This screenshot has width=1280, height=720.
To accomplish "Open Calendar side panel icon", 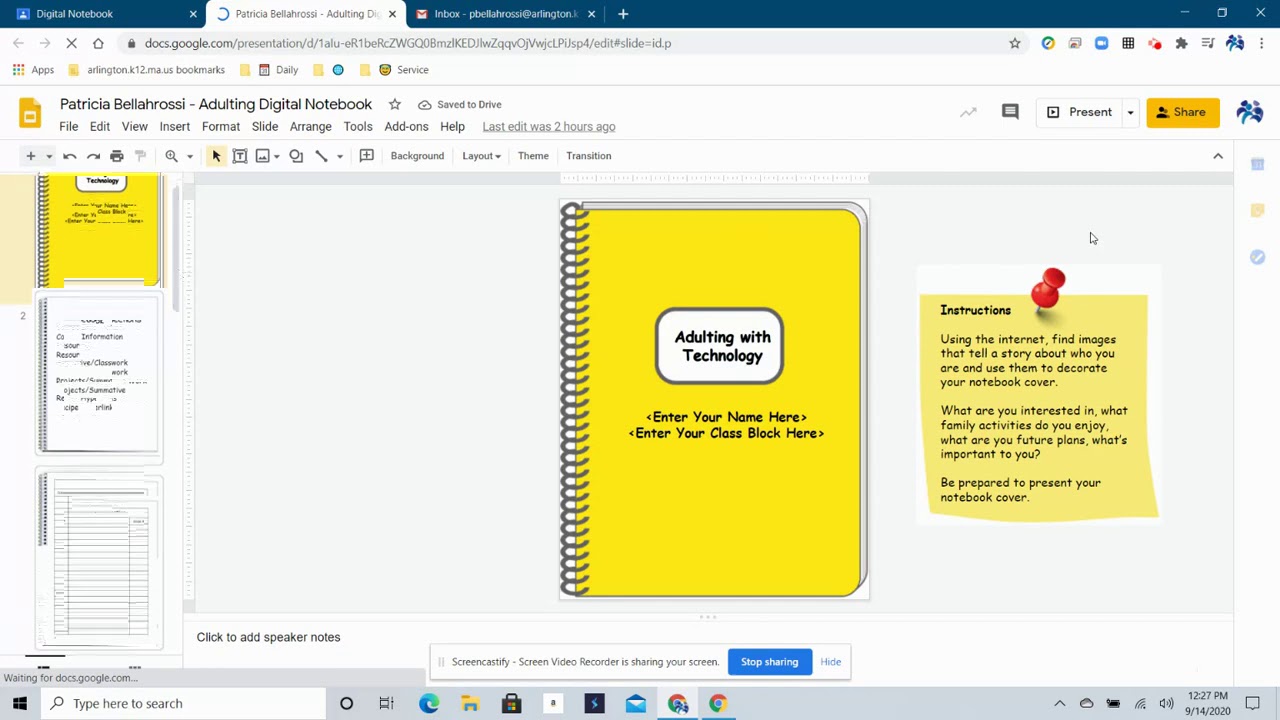I will point(1258,164).
